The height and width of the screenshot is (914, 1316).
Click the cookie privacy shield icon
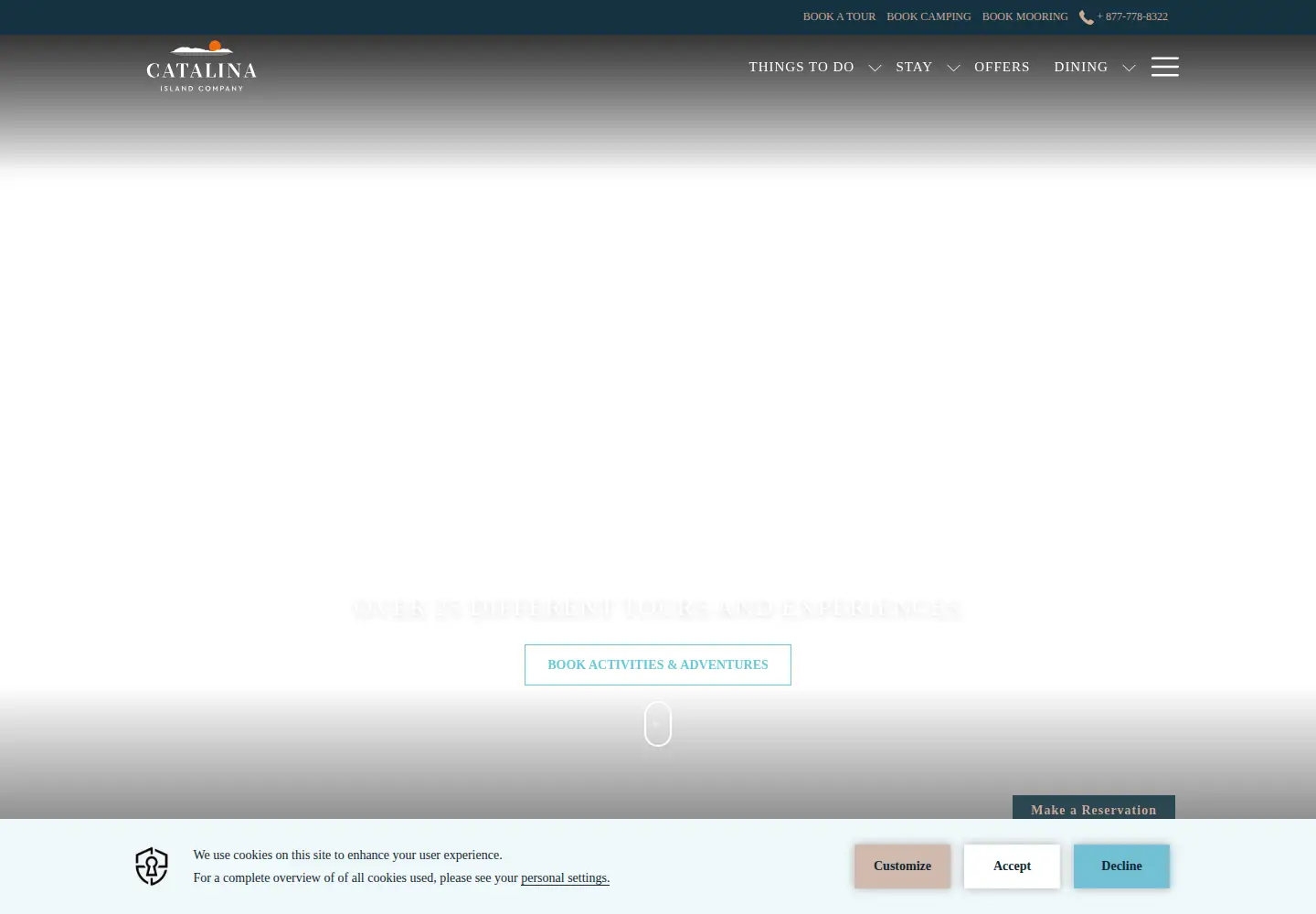click(152, 866)
